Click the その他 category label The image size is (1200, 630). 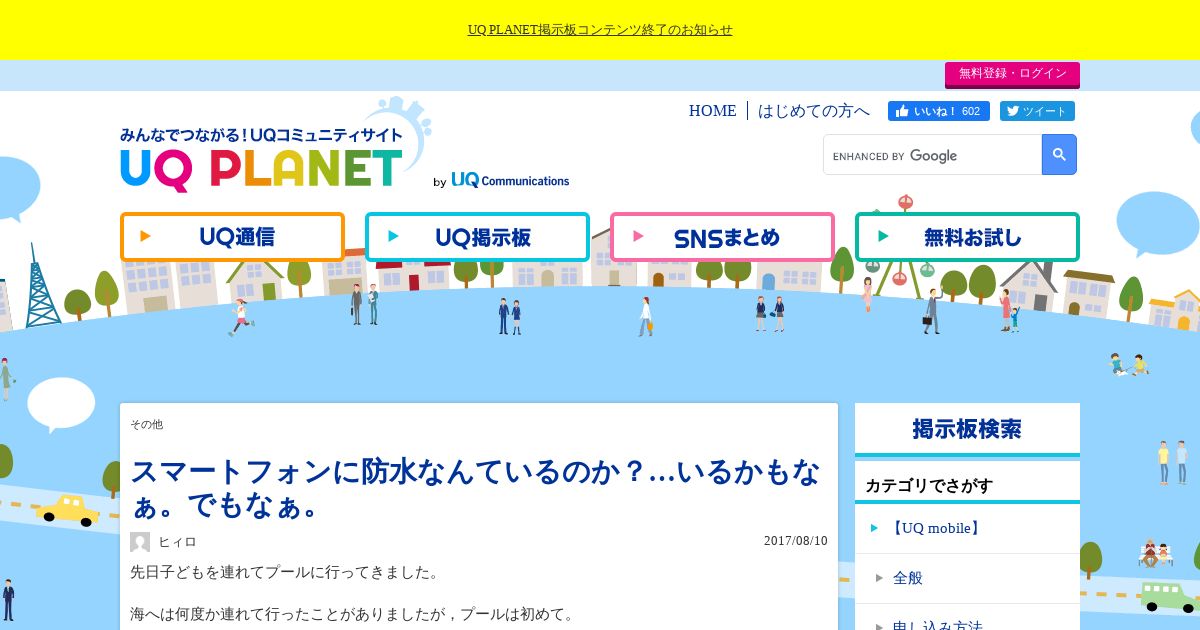coord(146,424)
